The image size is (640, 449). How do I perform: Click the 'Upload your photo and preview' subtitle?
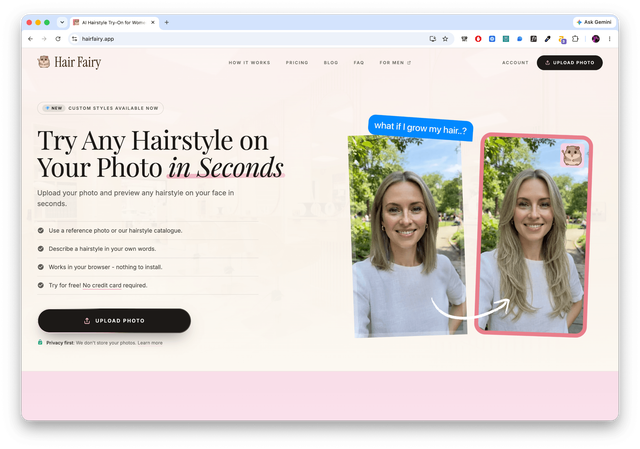(x=136, y=198)
